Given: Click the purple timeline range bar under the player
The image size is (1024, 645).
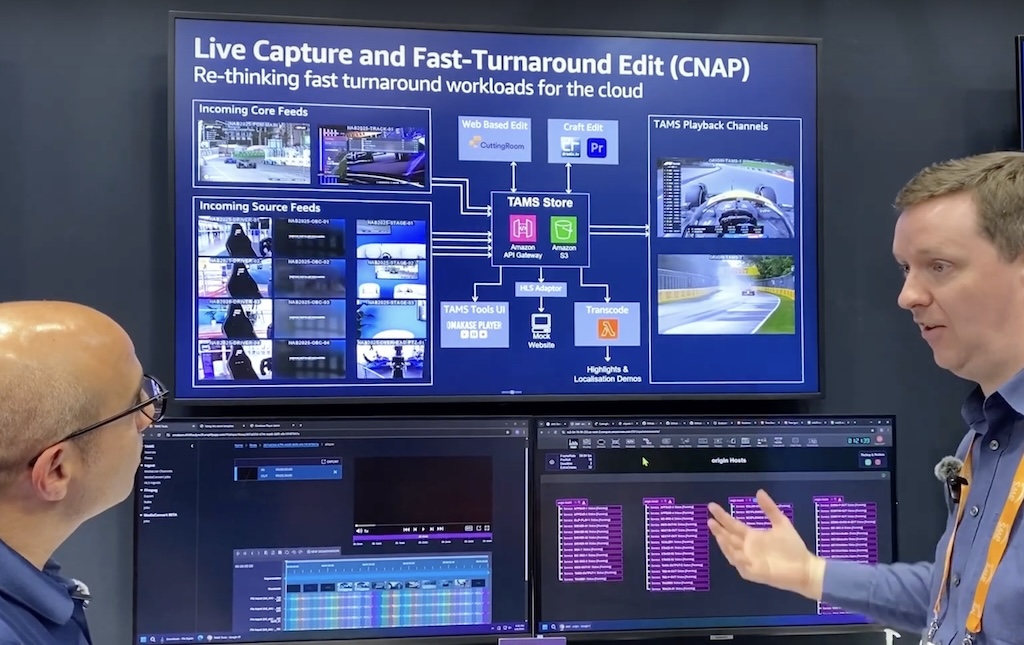Looking at the screenshot, I should tap(423, 537).
